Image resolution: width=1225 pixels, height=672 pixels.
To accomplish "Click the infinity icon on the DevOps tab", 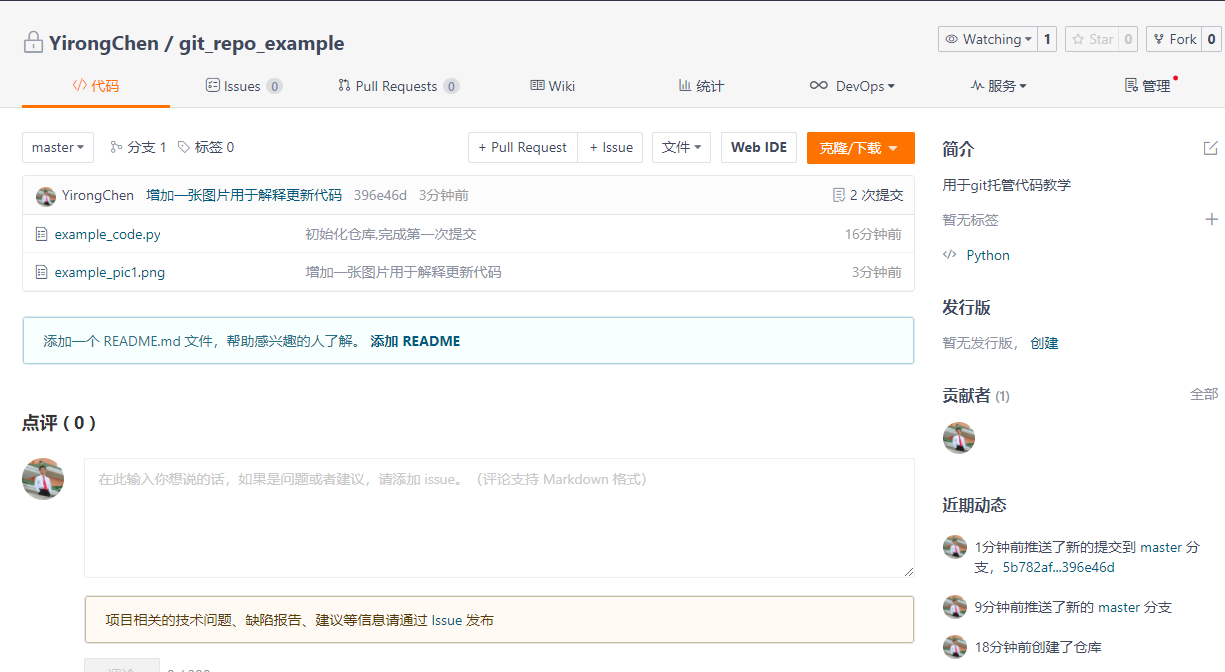I will click(818, 86).
